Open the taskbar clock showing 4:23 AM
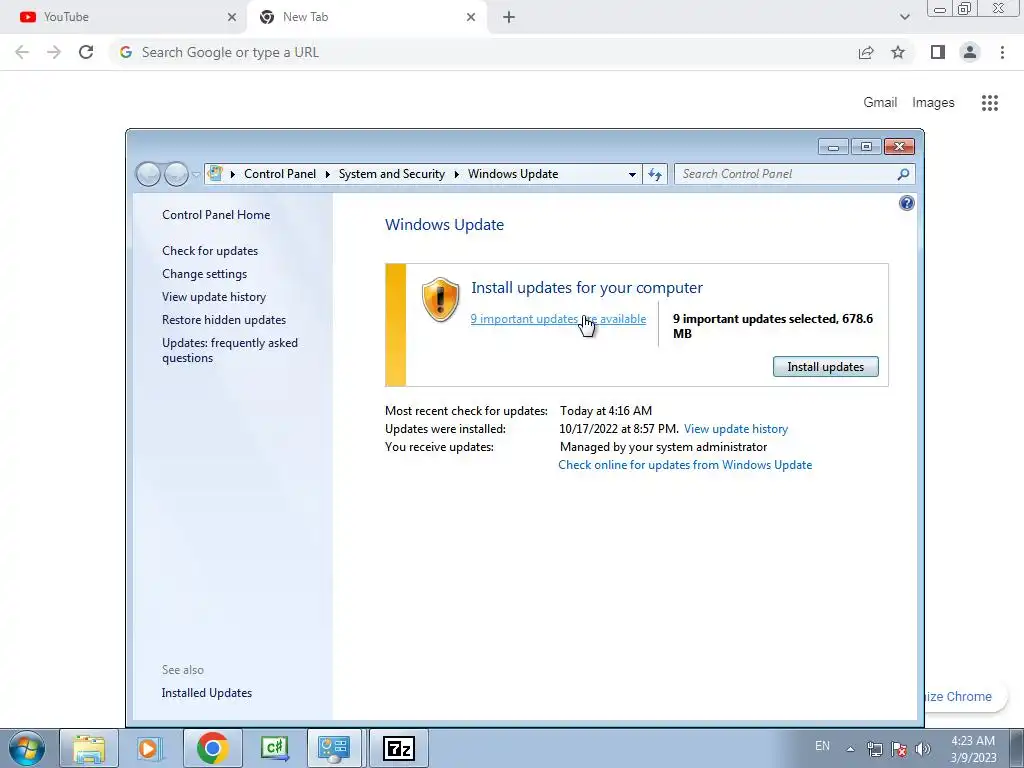The height and width of the screenshot is (768, 1024). pos(973,749)
